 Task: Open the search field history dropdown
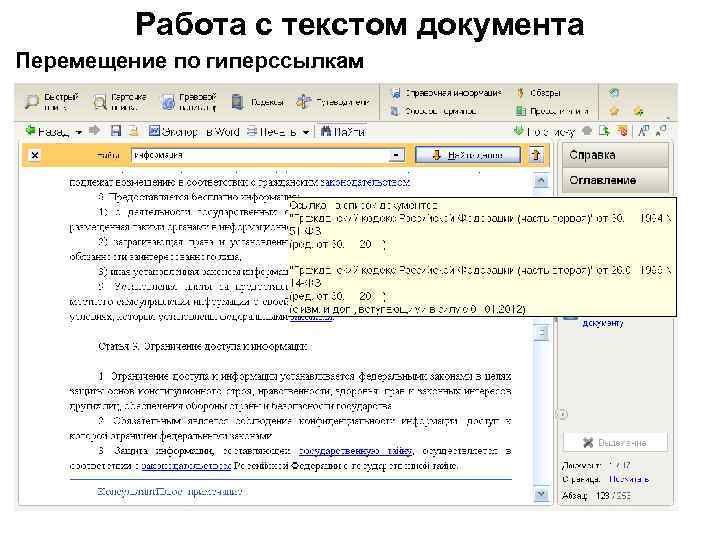click(x=396, y=155)
